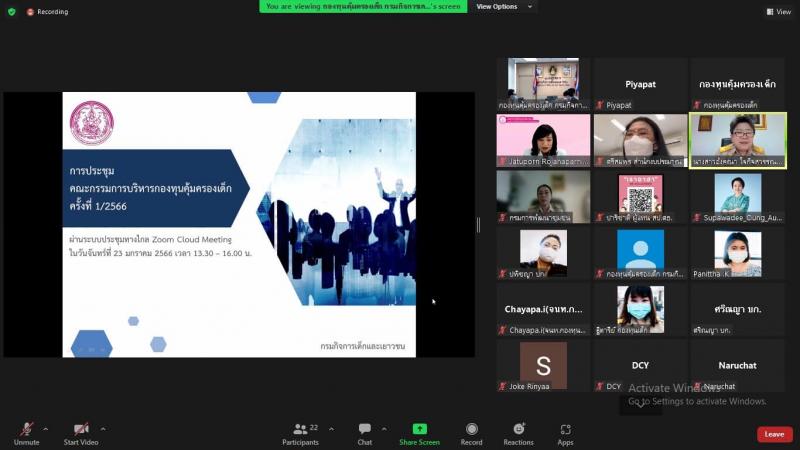Open the Apps panel
800x450 pixels.
click(565, 434)
